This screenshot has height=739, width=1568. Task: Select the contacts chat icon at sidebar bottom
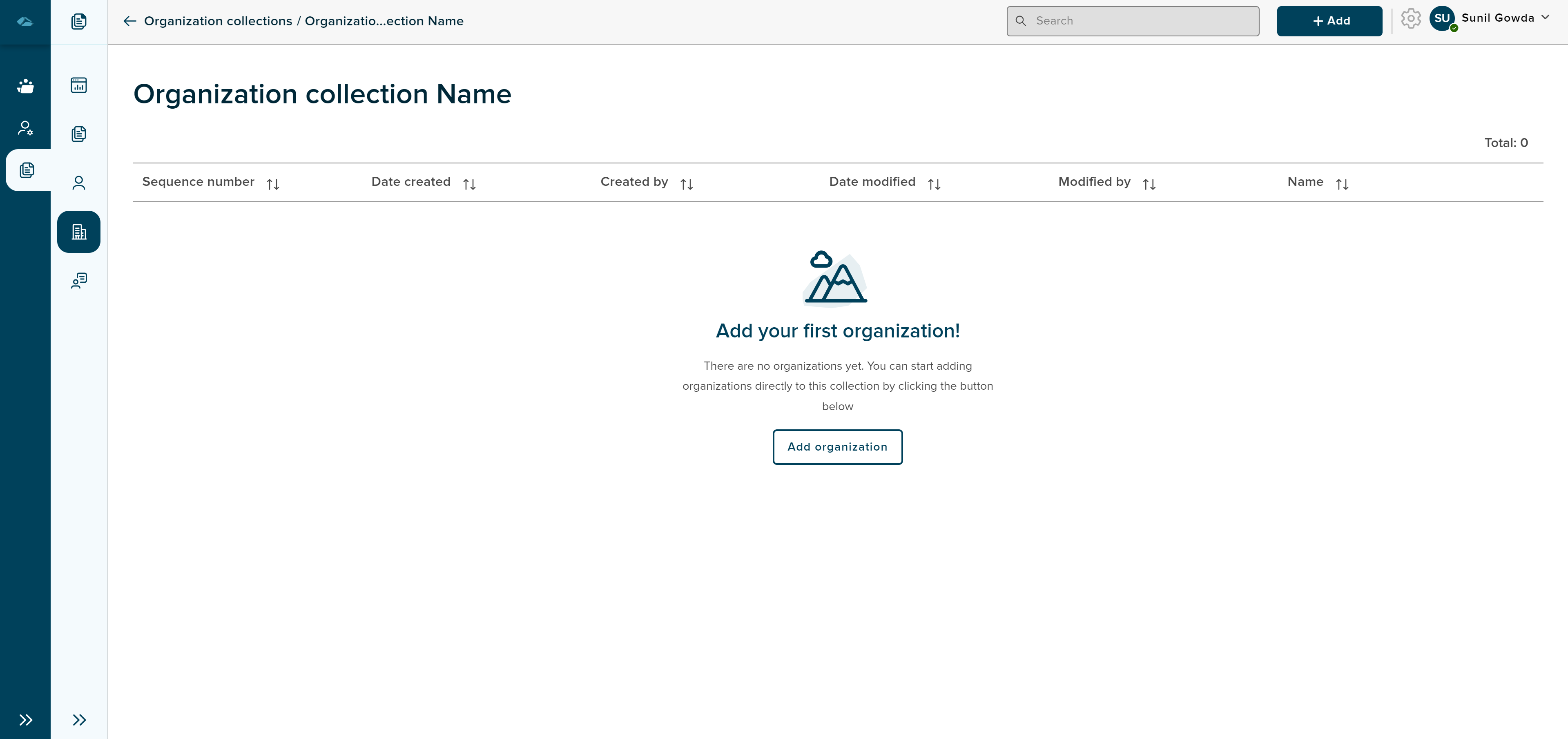coord(78,281)
